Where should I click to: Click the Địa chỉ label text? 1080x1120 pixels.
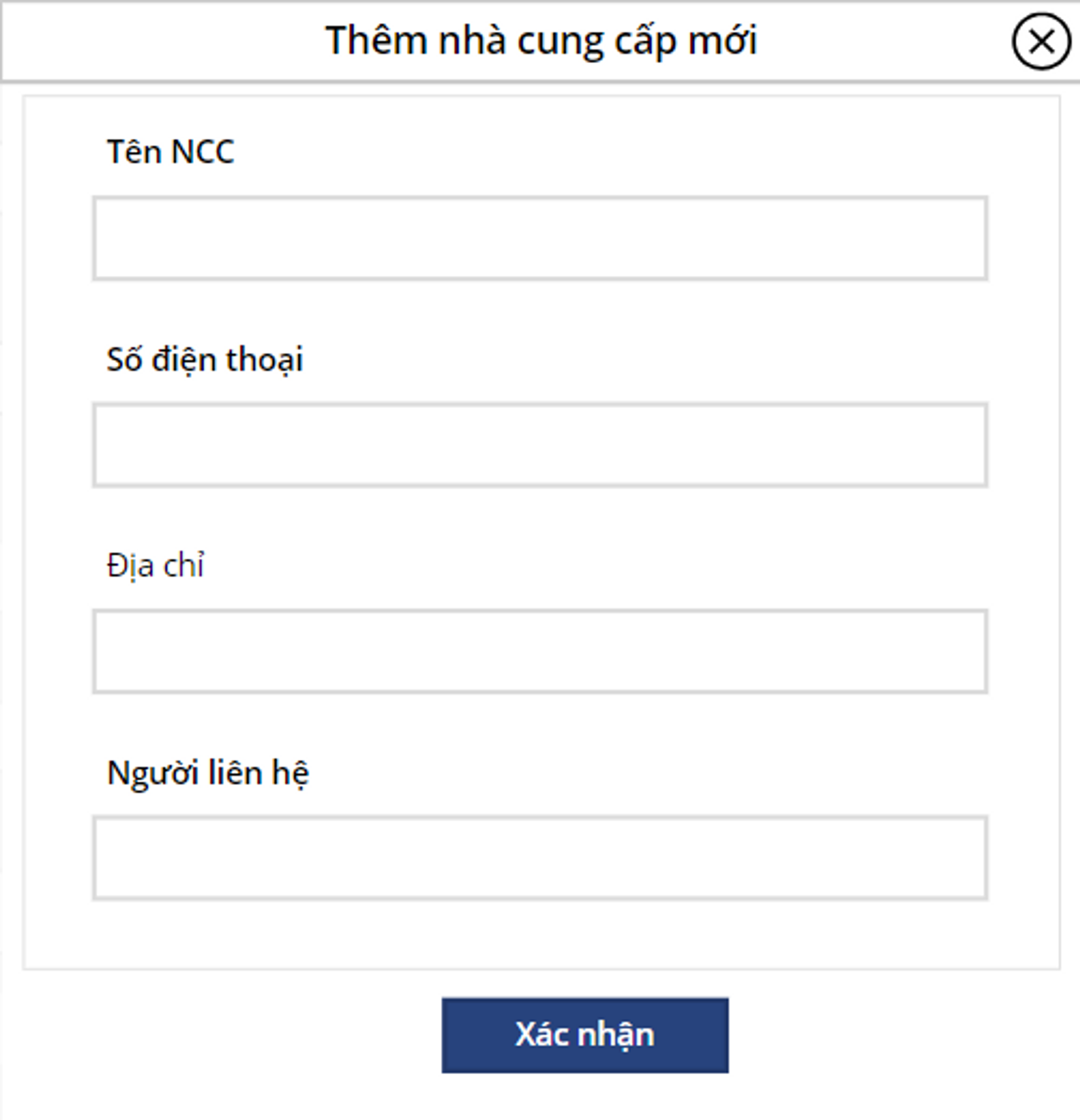tap(156, 566)
